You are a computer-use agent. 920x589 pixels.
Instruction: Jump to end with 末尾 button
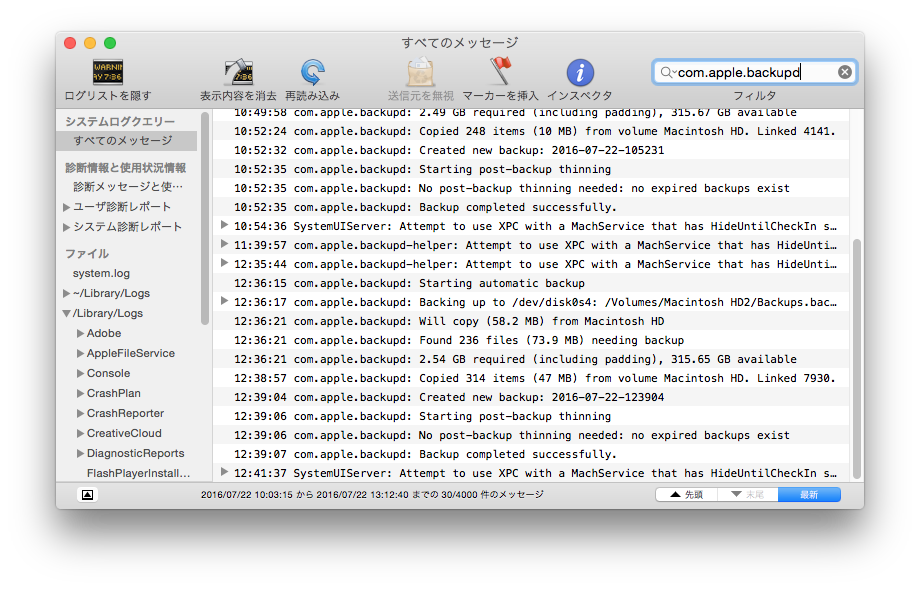tap(748, 495)
